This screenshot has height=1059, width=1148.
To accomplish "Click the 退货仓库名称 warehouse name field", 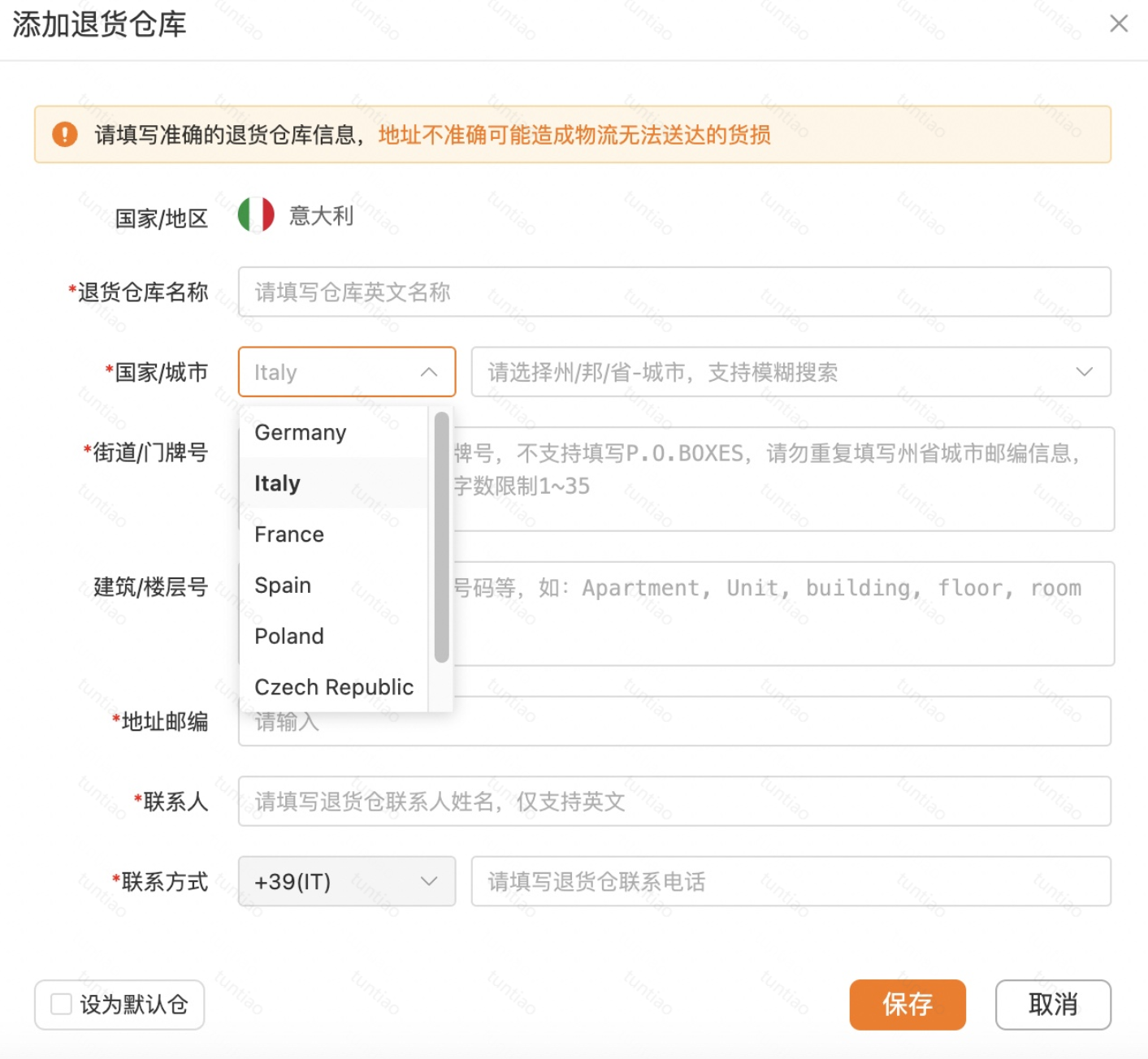I will [x=674, y=292].
